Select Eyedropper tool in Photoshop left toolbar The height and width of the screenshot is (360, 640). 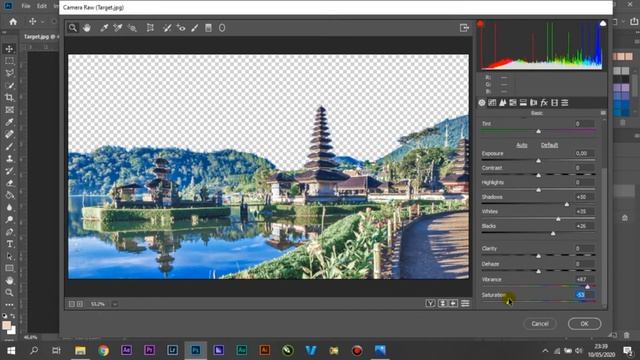tap(9, 122)
